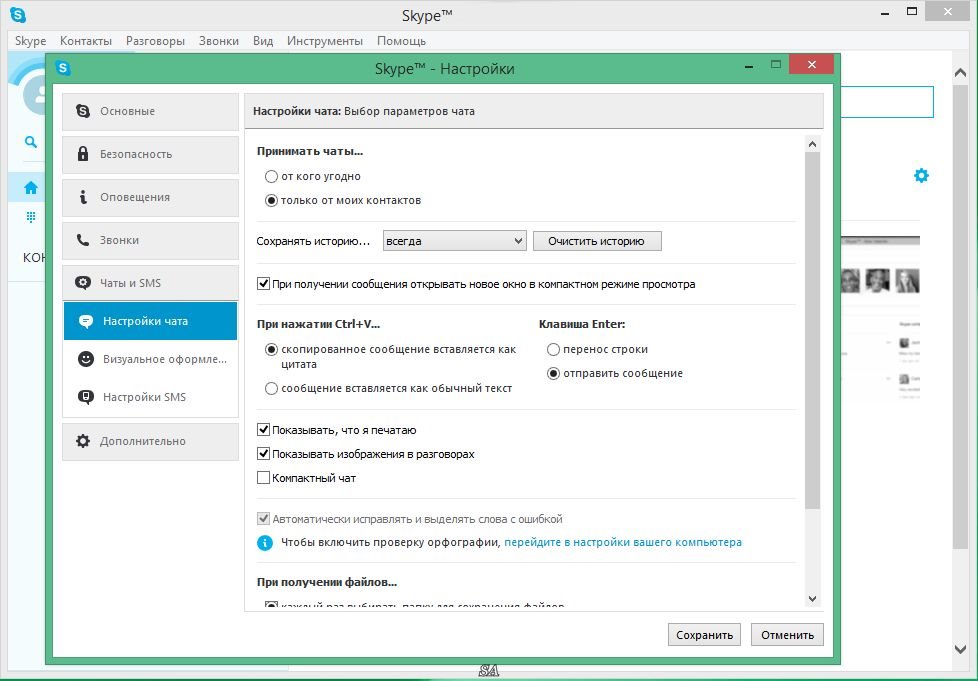978x681 pixels.
Task: Click the speech bubble icon of Настройки чата
Action: pyautogui.click(x=86, y=321)
